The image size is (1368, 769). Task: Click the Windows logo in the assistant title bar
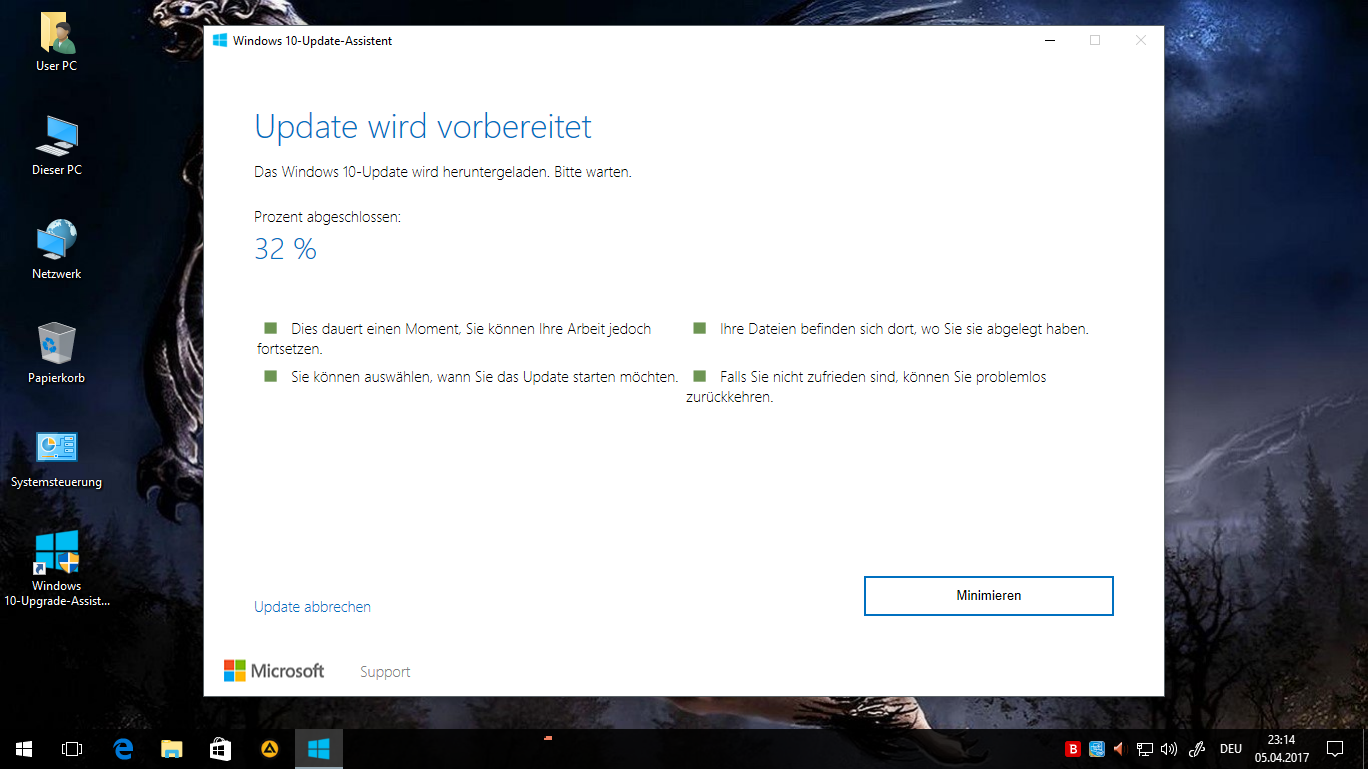[x=219, y=40]
